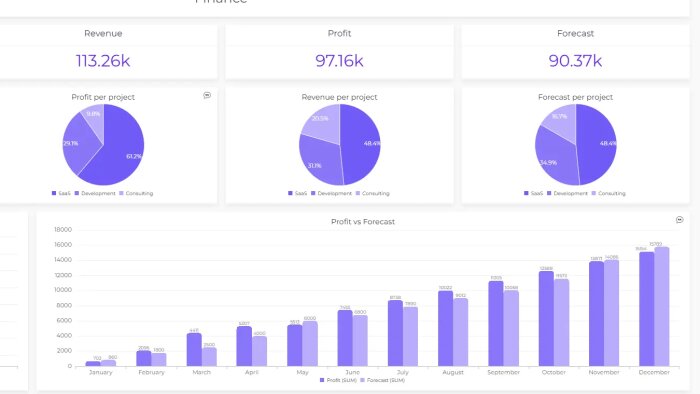Click the August Profit bar
Image resolution: width=700 pixels, height=394 pixels.
pos(446,328)
